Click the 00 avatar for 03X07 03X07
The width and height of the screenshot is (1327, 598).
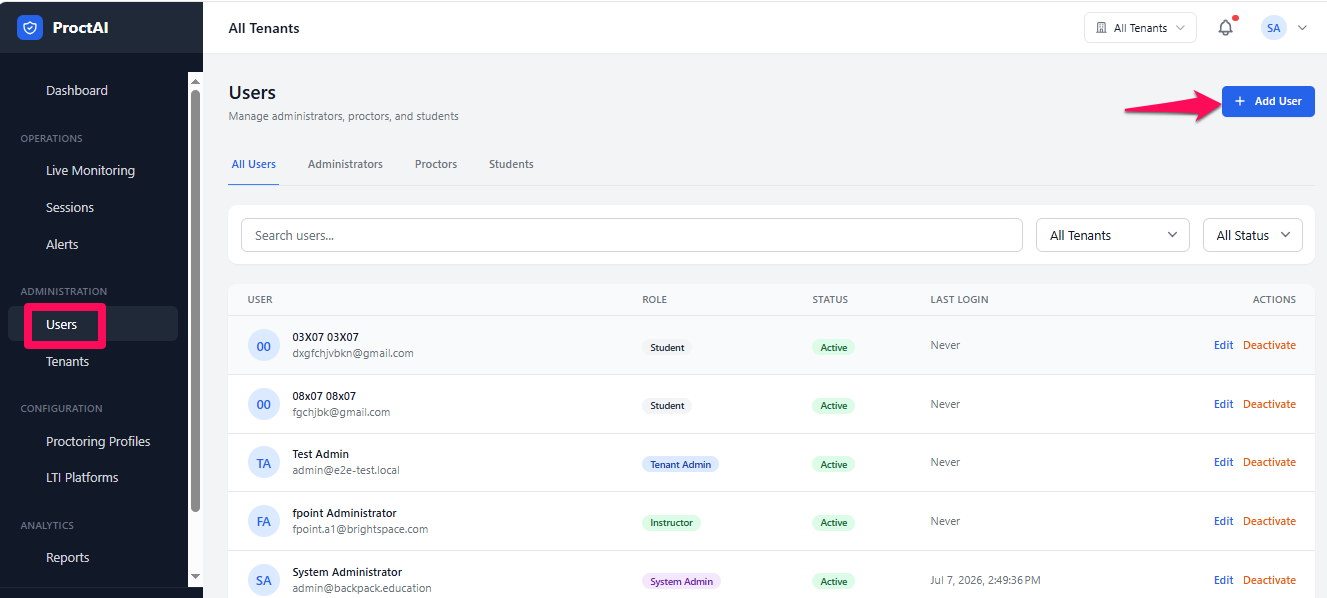click(264, 345)
